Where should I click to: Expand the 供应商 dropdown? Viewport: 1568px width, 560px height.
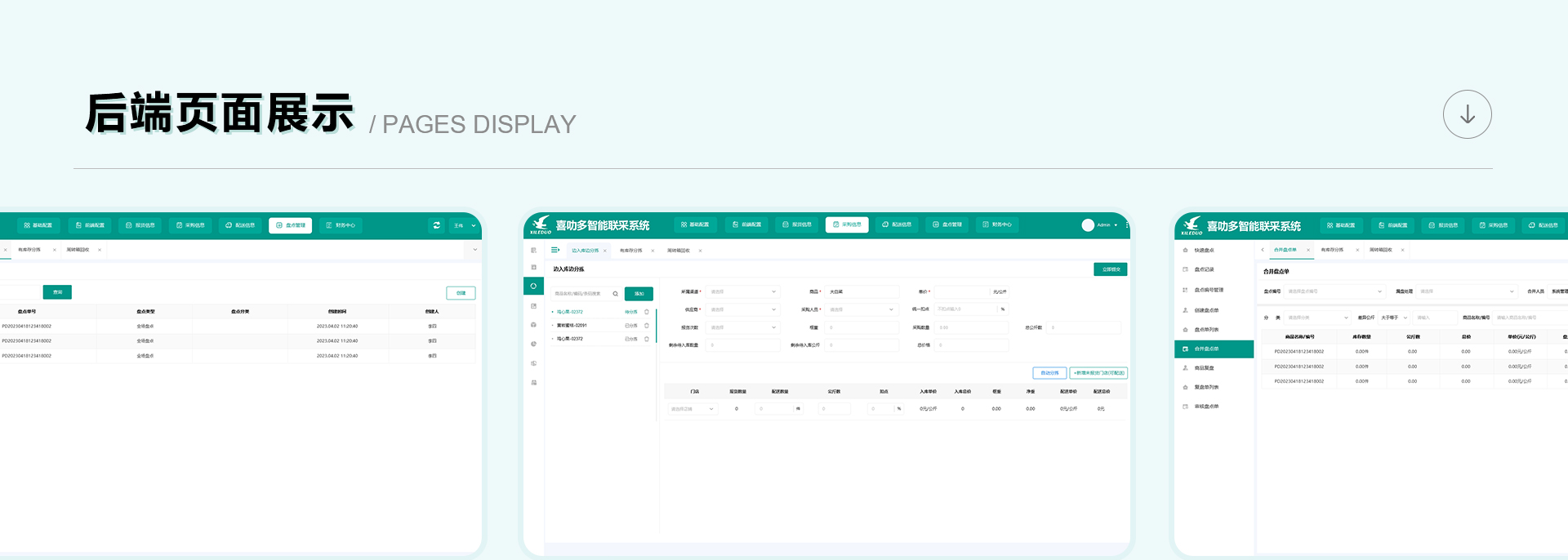(x=742, y=309)
